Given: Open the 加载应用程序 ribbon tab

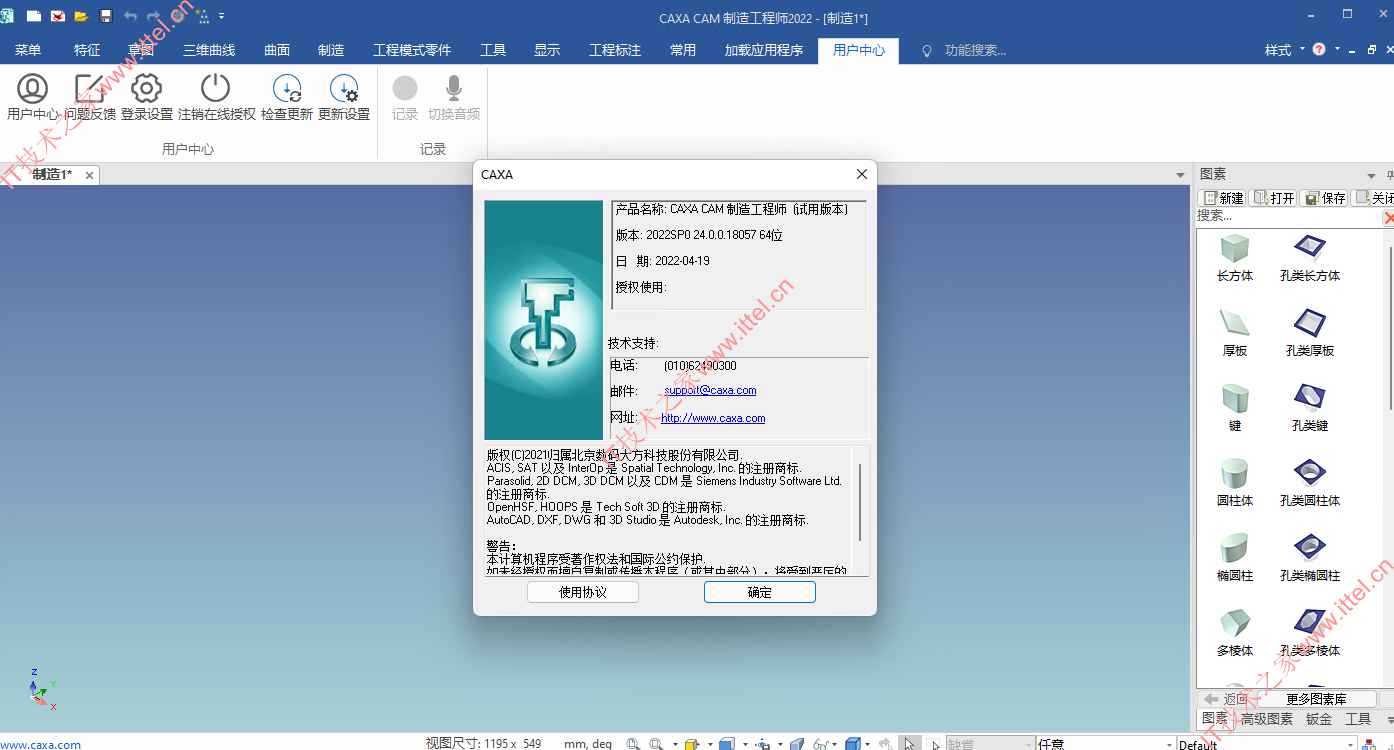Looking at the screenshot, I should (764, 50).
